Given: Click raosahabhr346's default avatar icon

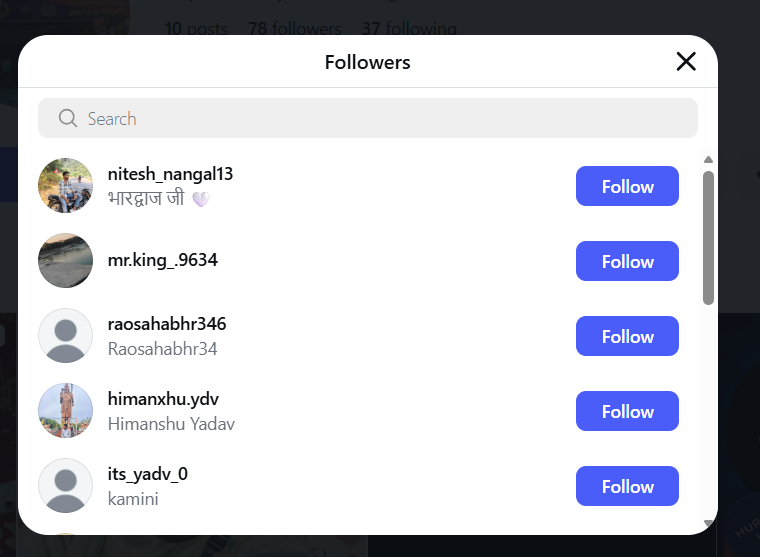Looking at the screenshot, I should coord(65,336).
